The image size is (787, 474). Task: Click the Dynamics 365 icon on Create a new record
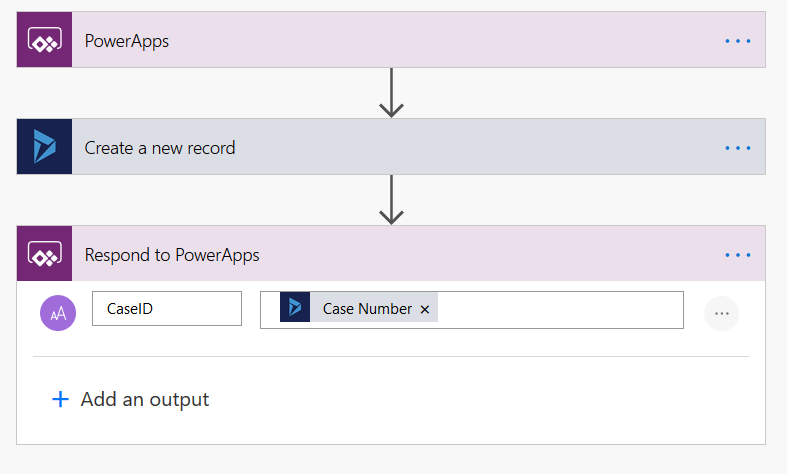click(x=45, y=147)
